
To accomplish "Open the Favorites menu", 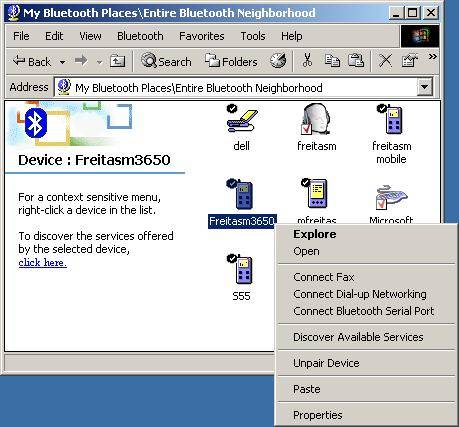I will [x=202, y=36].
